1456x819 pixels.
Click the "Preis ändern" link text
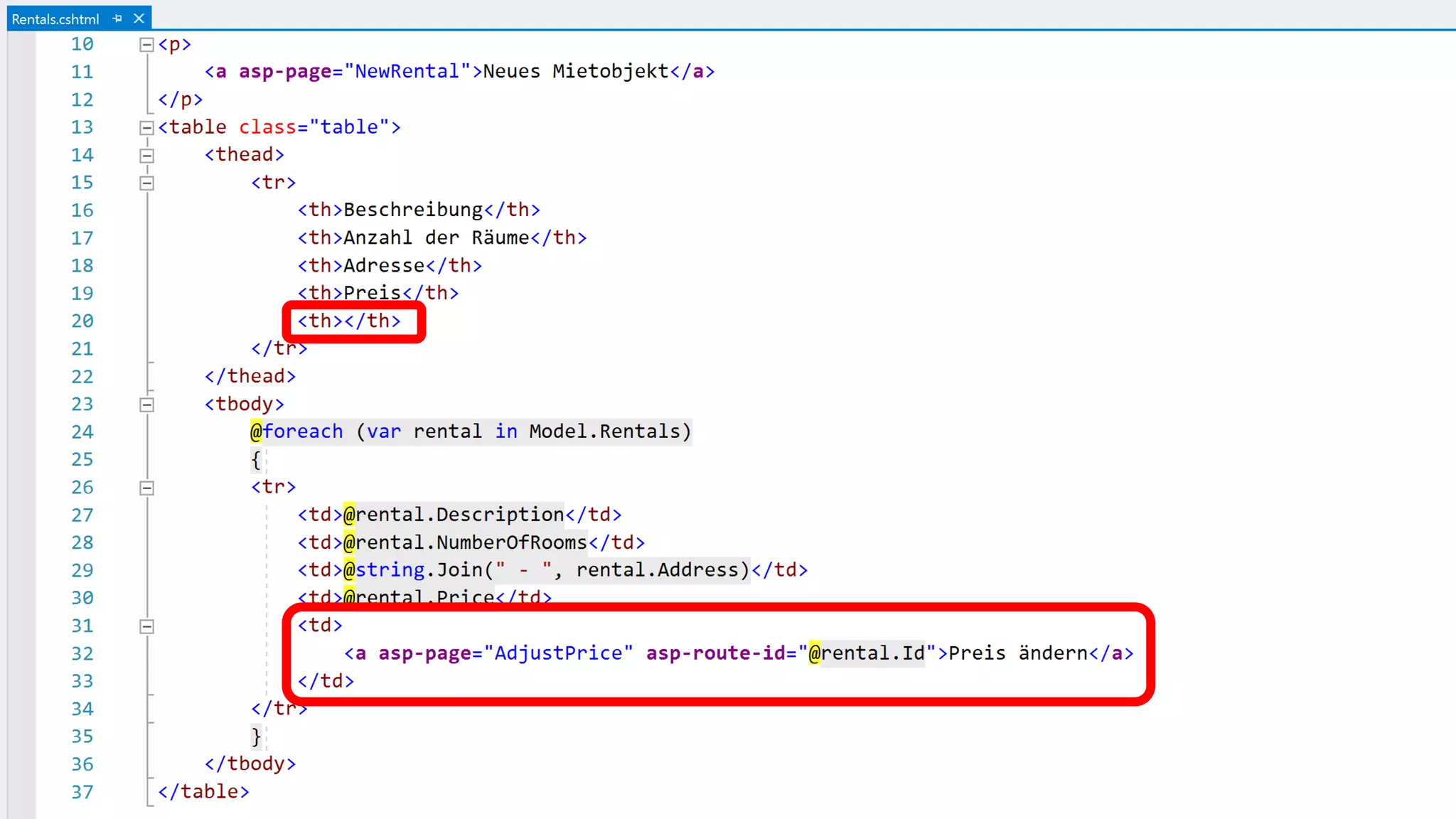[1017, 653]
